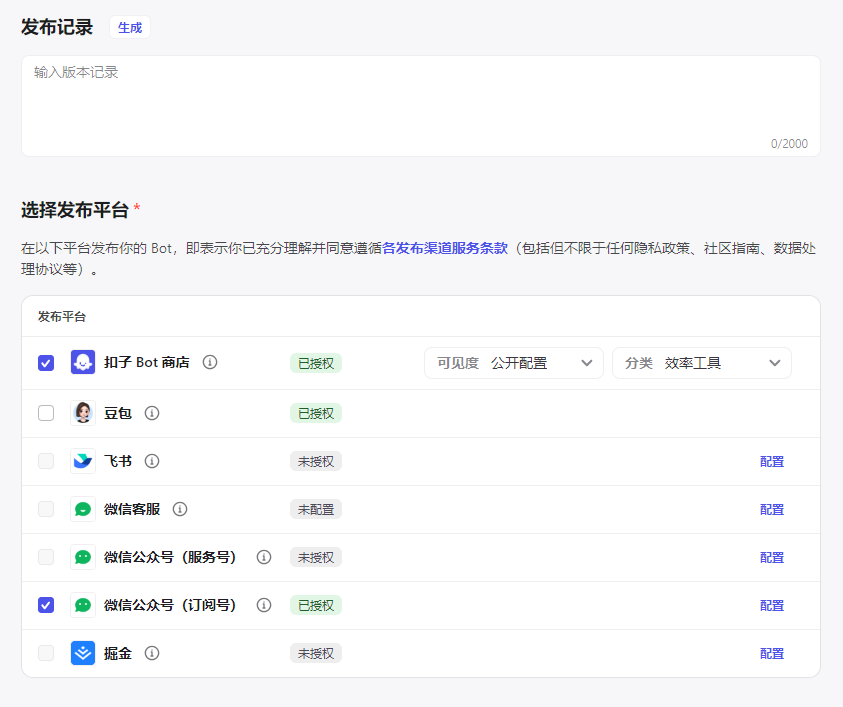
Task: Click 配置 in the 微信公众号（订阅号）row
Action: point(772,605)
